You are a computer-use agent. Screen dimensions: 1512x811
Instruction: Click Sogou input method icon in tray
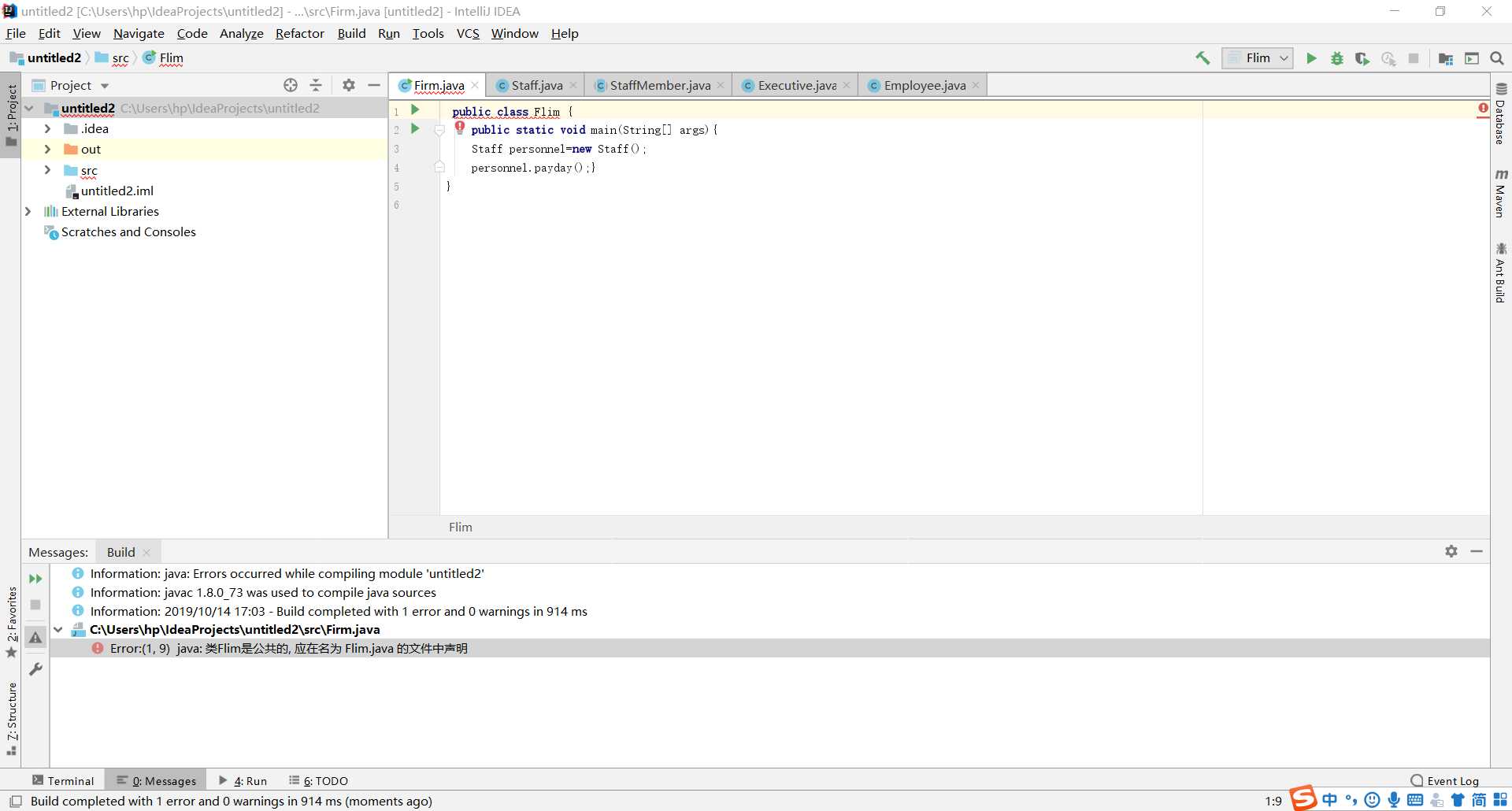click(x=1303, y=798)
